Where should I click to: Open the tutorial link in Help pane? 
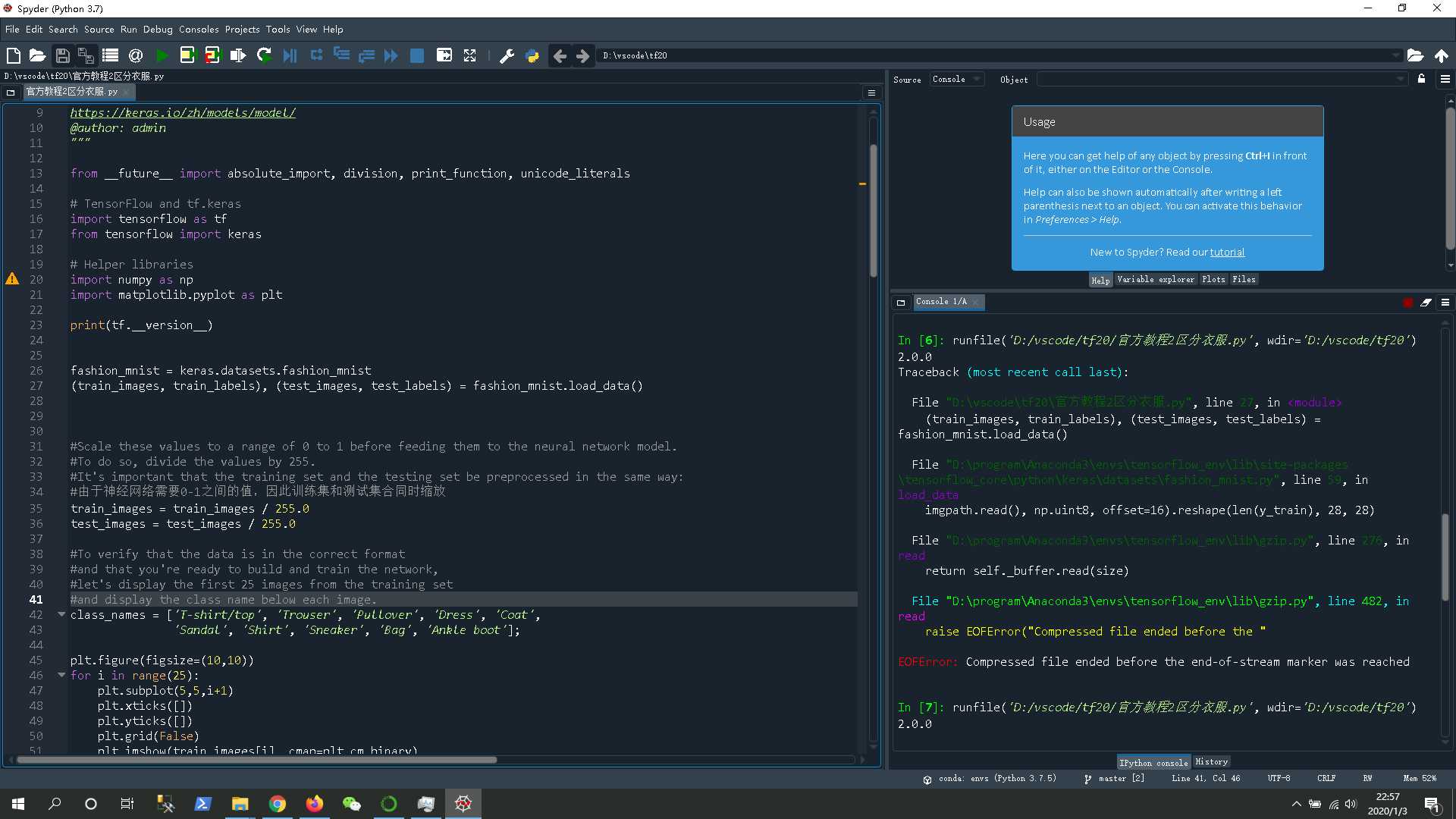(1227, 252)
